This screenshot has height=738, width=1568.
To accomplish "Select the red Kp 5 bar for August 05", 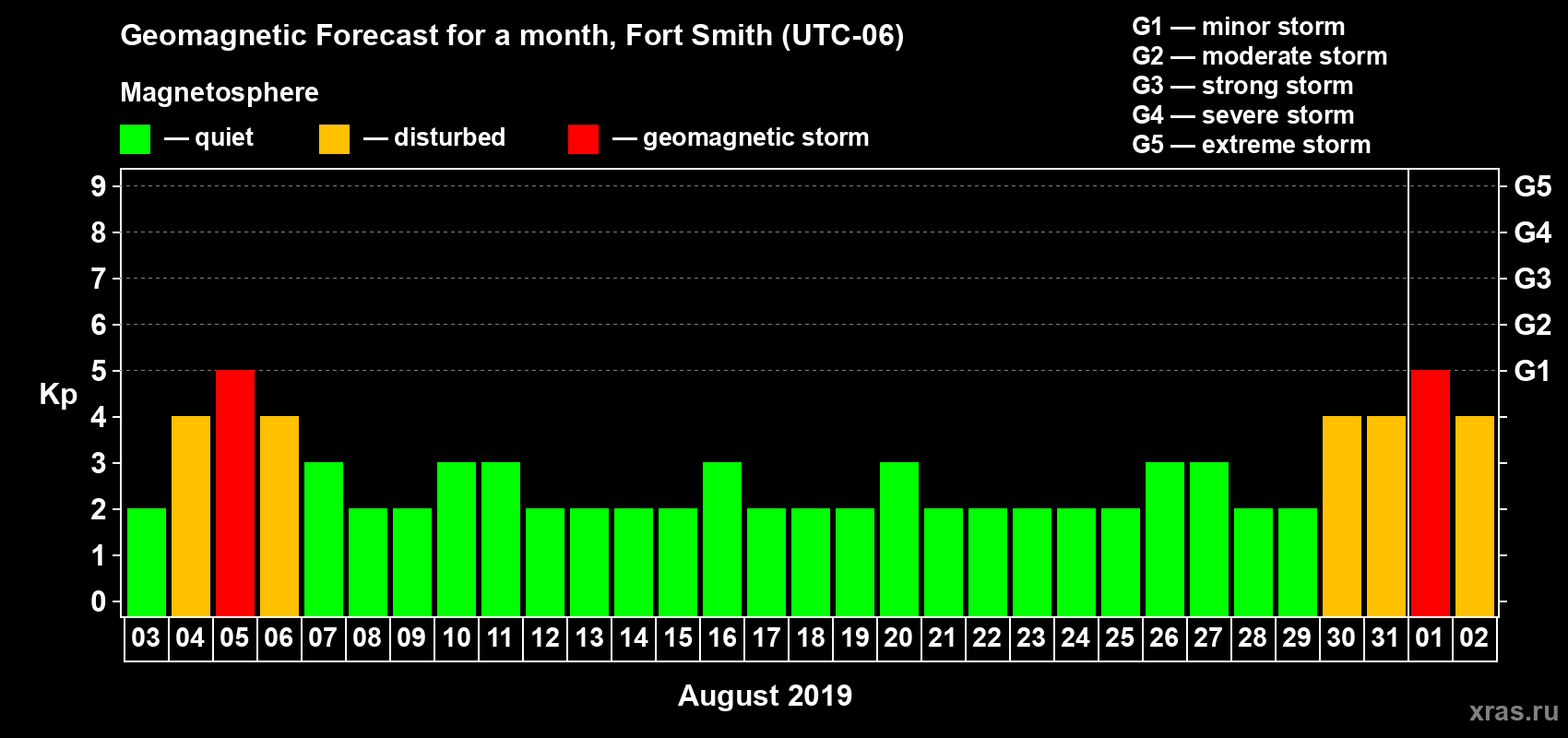I will click(x=235, y=494).
